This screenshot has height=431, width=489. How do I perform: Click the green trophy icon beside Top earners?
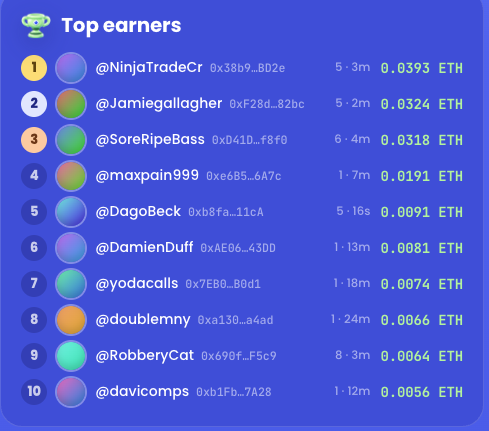[36, 25]
